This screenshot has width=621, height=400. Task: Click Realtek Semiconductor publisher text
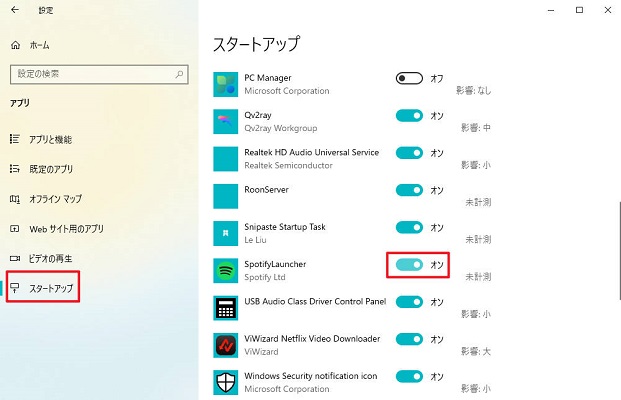(x=288, y=165)
